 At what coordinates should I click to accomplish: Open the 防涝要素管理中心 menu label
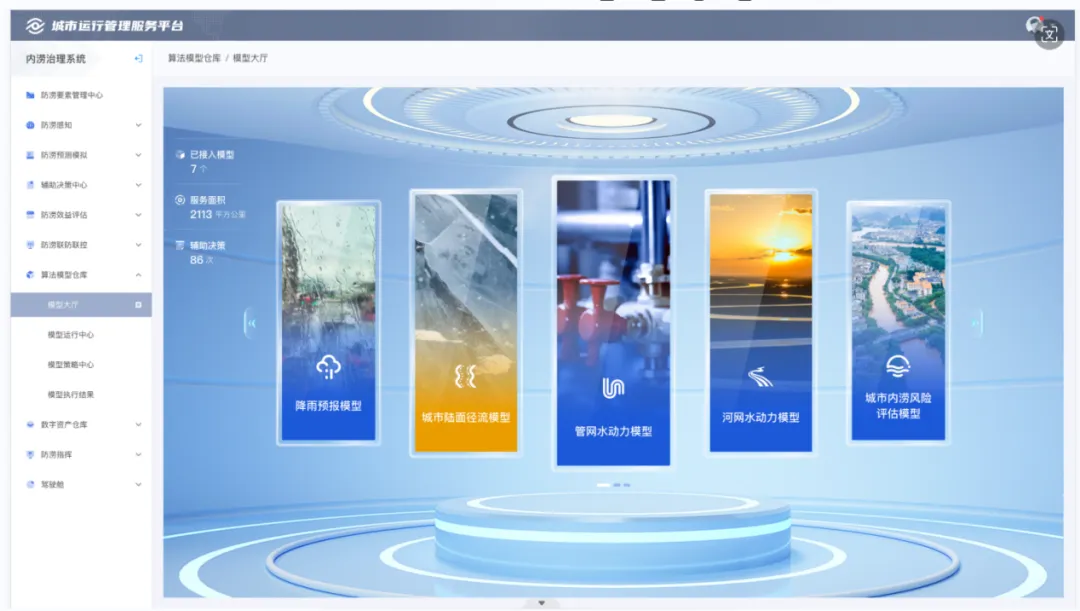coord(72,95)
